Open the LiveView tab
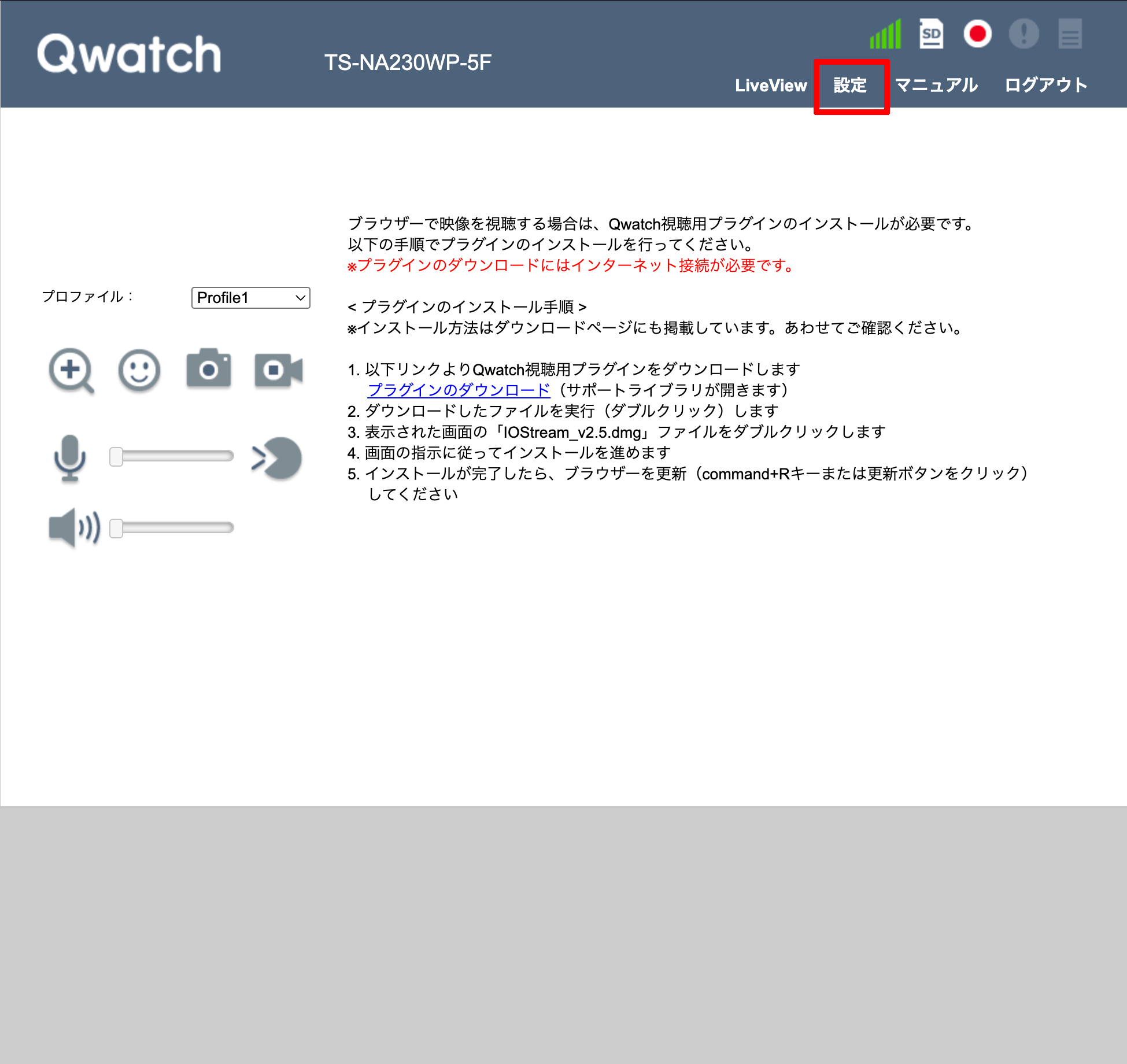Viewport: 1127px width, 1064px height. click(770, 86)
